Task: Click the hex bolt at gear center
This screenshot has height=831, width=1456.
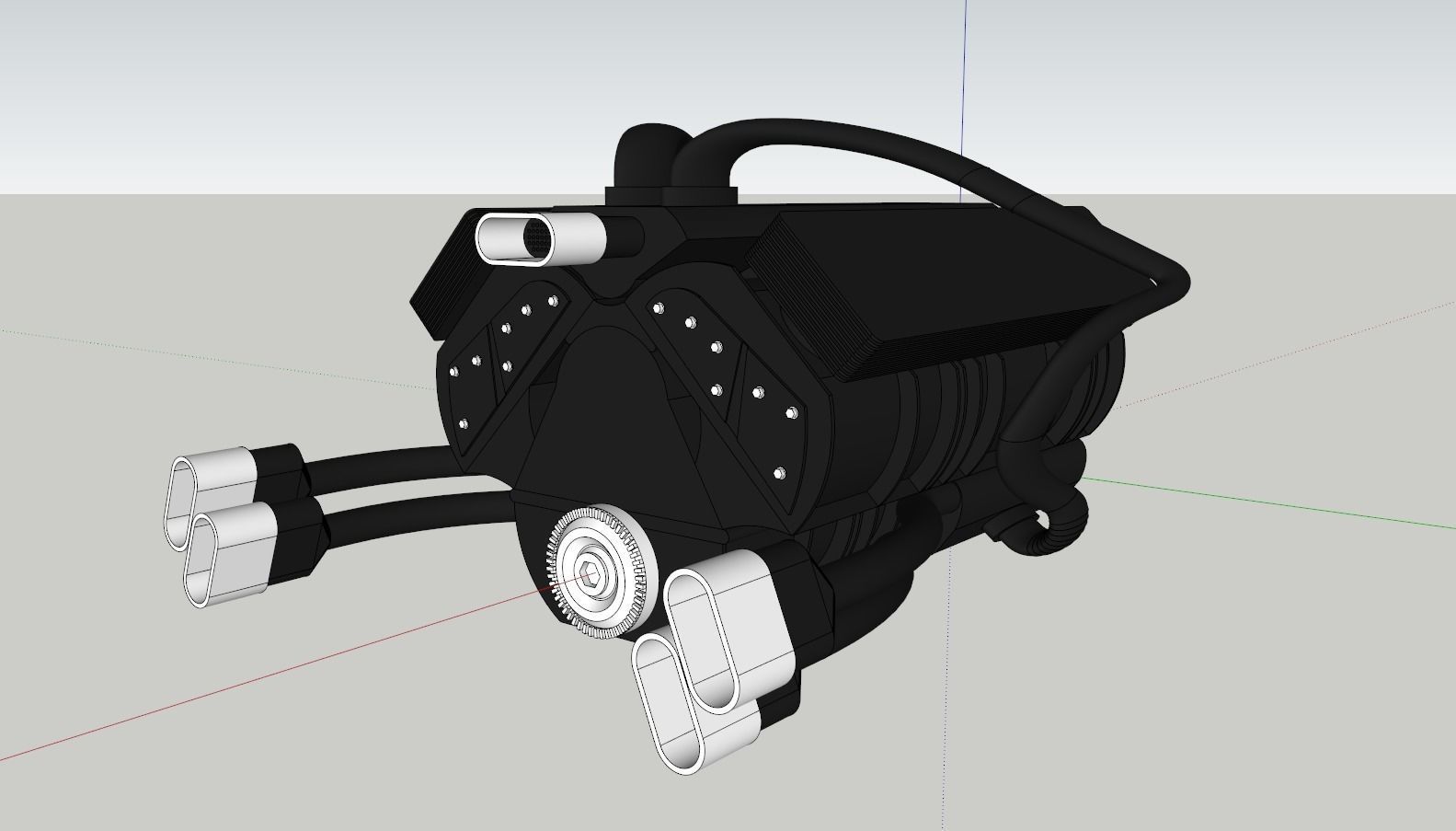Action: tap(590, 575)
